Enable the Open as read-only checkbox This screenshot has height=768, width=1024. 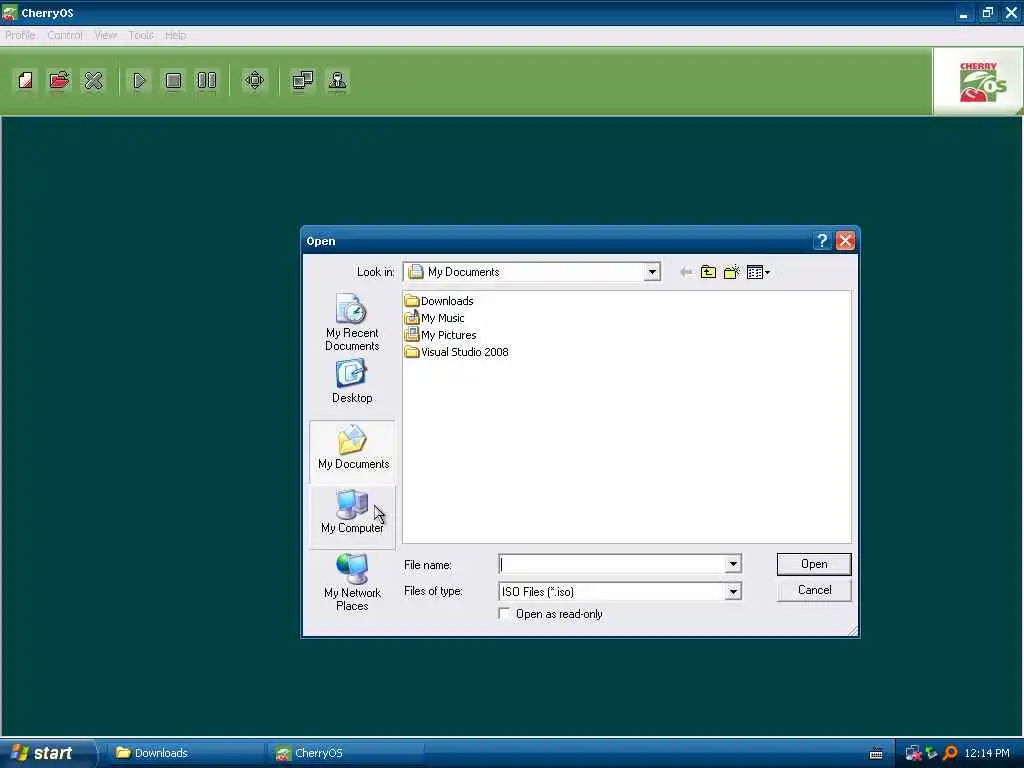pos(504,614)
